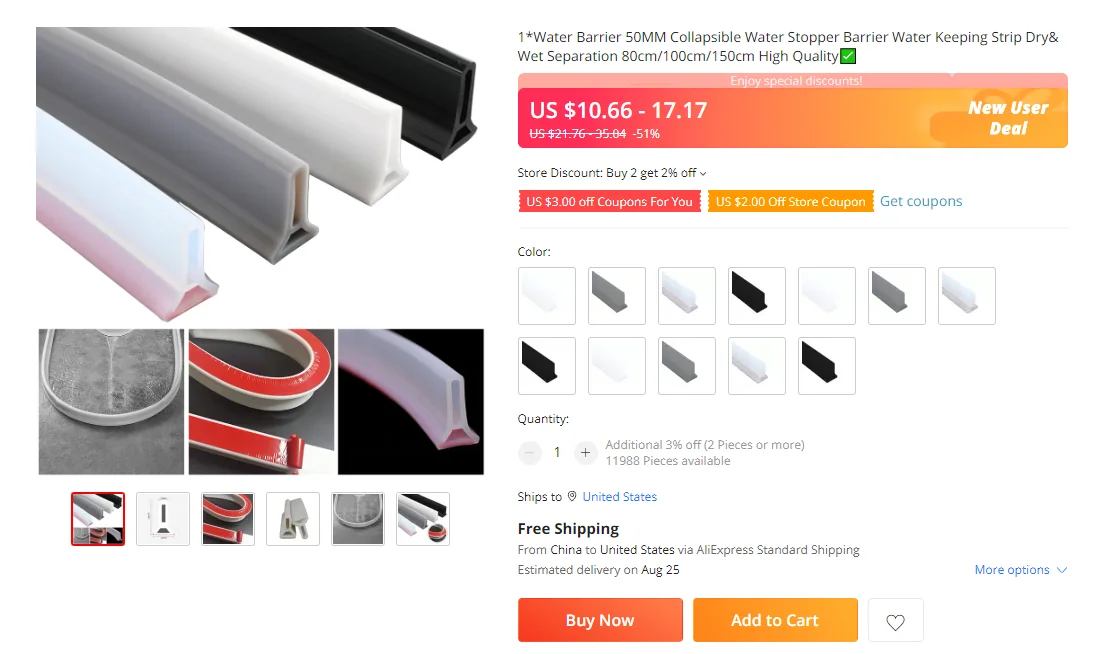Viewport: 1096px width, 654px height.
Task: Change shipping destination United States link
Action: (x=619, y=497)
